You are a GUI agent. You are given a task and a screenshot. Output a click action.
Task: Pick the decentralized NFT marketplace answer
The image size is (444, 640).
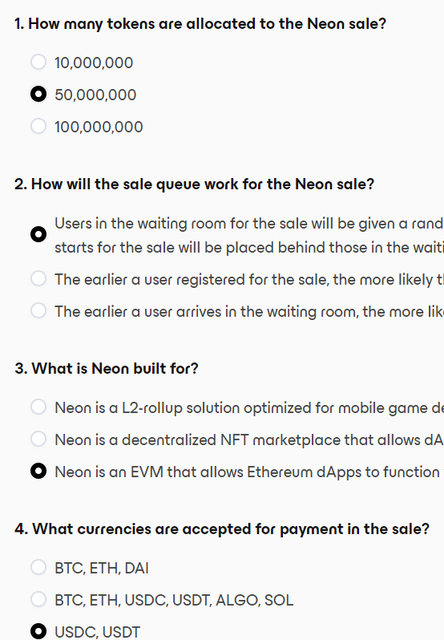pos(38,439)
